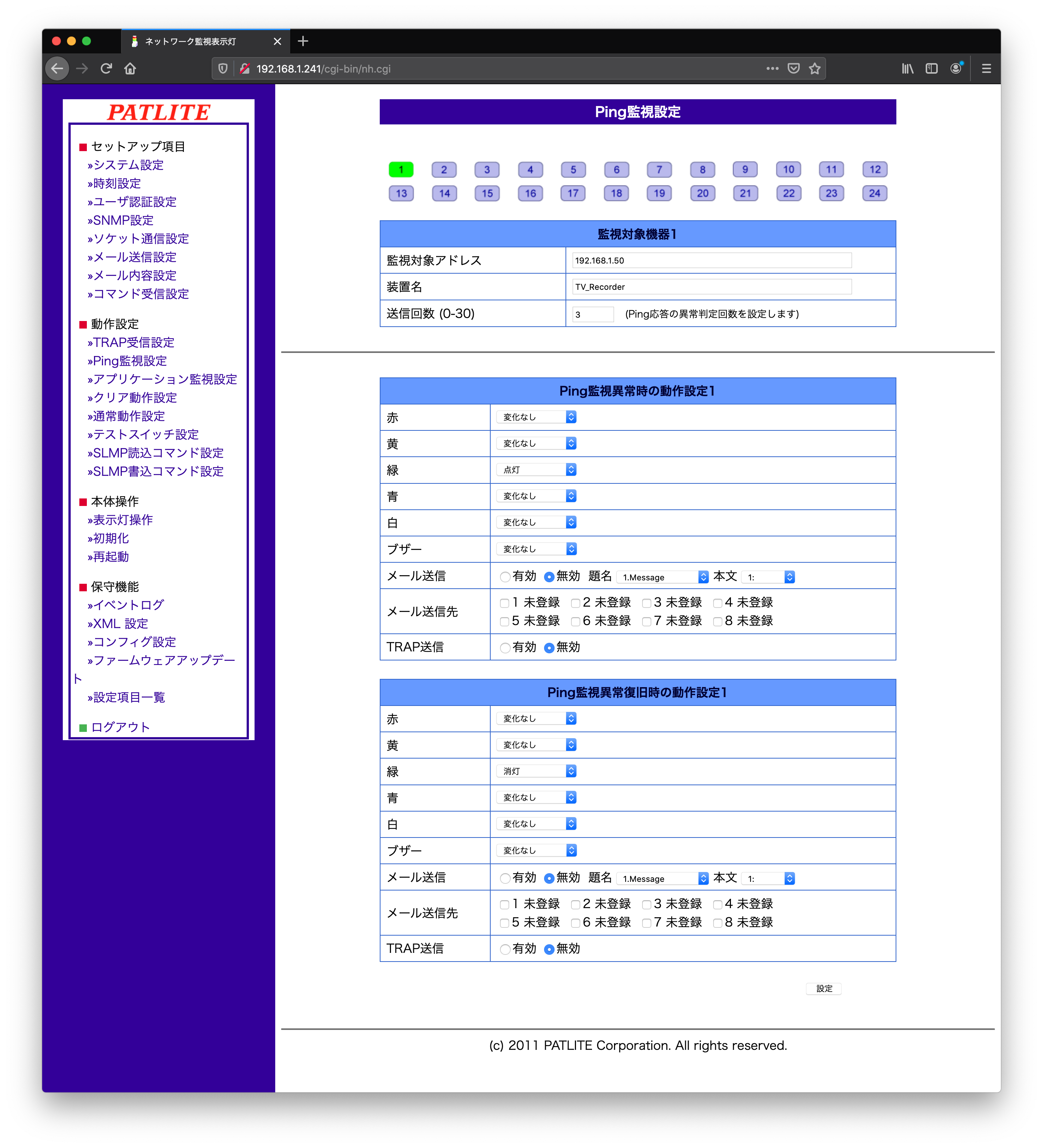Image resolution: width=1043 pixels, height=1148 pixels.
Task: Open the 緑 dropdown showing 点灯
Action: point(537,470)
